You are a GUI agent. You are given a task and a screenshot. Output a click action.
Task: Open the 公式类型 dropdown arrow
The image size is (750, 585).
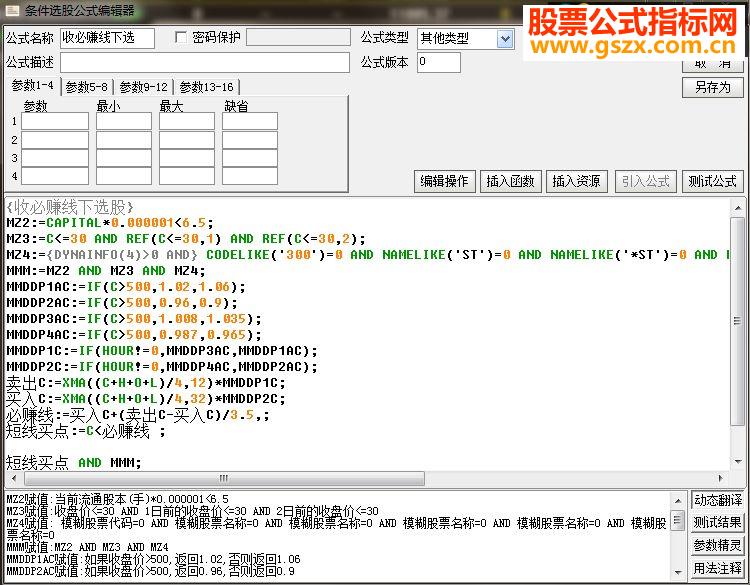pos(505,39)
